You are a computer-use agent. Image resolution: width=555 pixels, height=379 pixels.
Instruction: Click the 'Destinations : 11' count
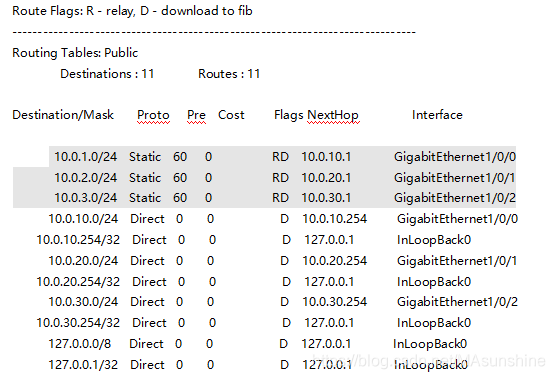[x=107, y=74]
